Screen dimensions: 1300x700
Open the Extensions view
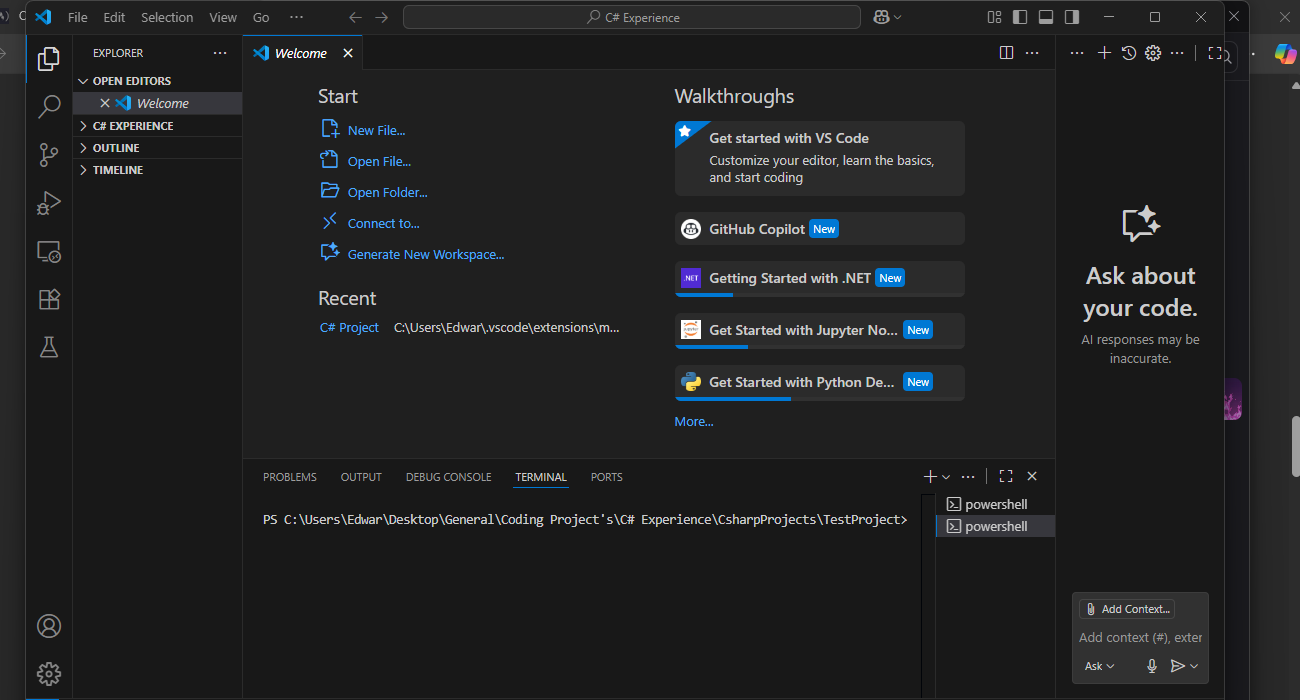[49, 299]
